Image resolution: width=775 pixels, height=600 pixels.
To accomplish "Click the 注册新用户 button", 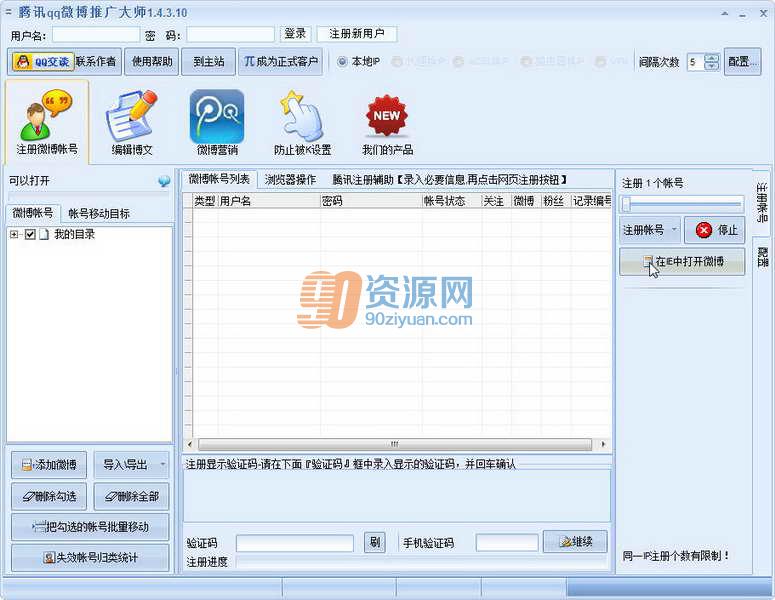I will (x=356, y=34).
